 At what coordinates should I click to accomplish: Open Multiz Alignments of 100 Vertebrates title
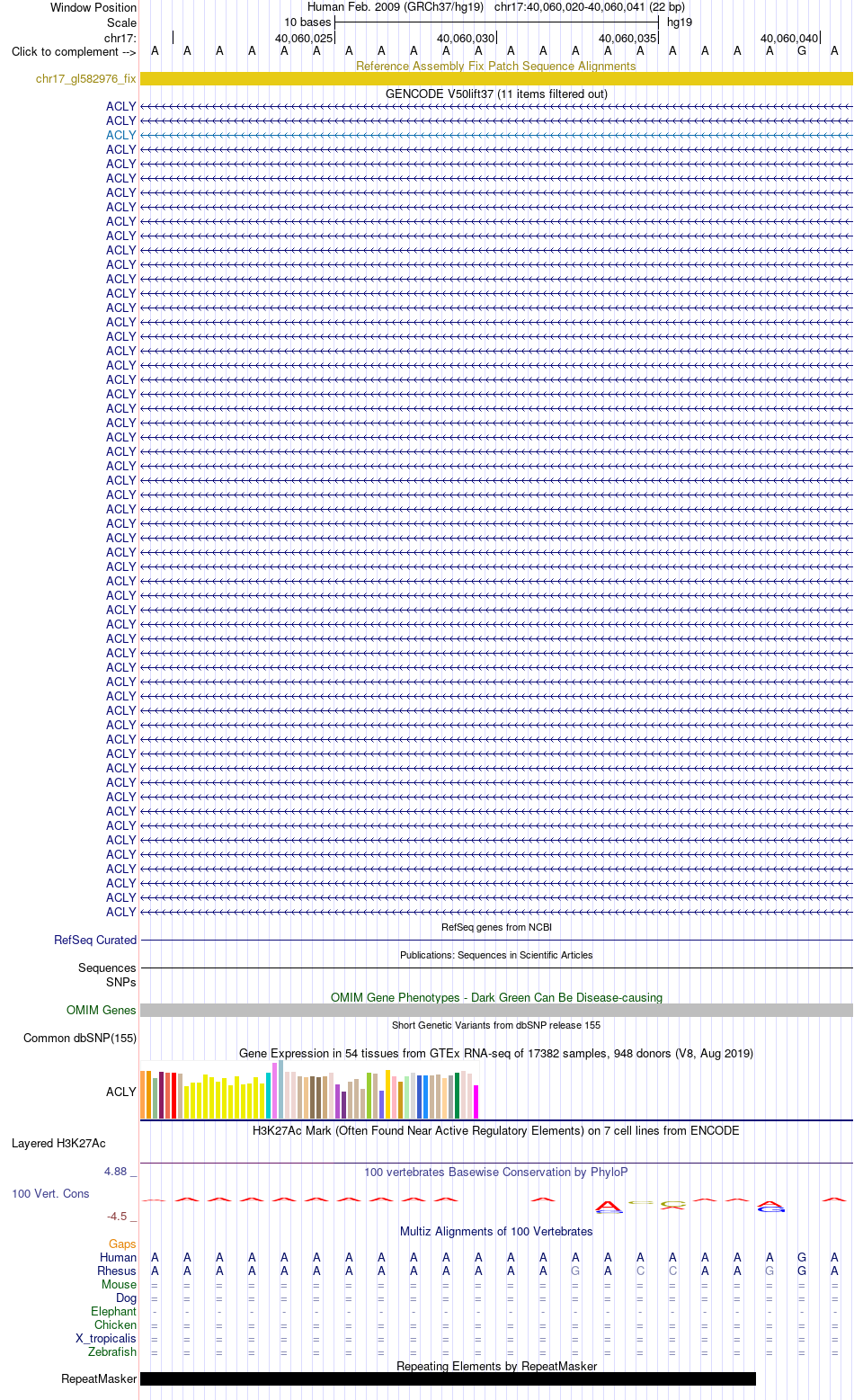(496, 1231)
